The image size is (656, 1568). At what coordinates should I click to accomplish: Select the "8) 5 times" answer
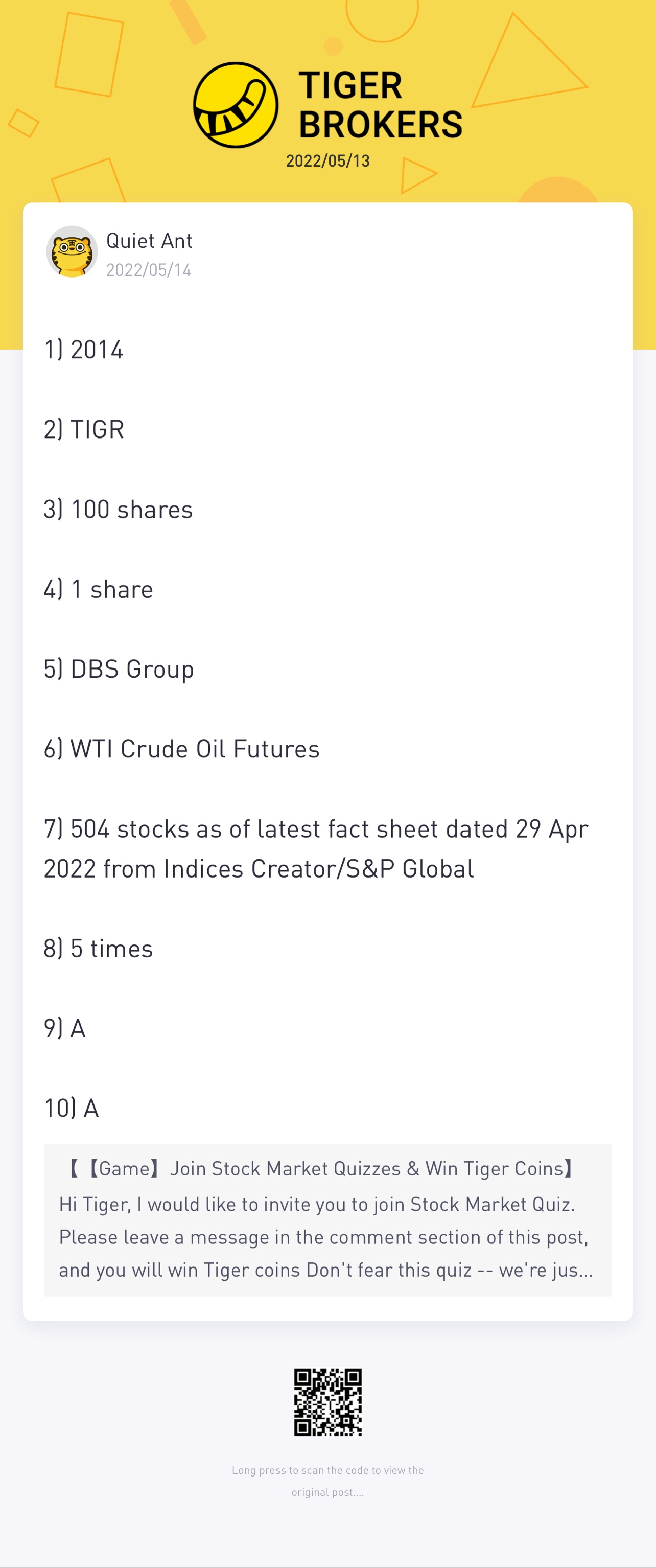point(99,949)
